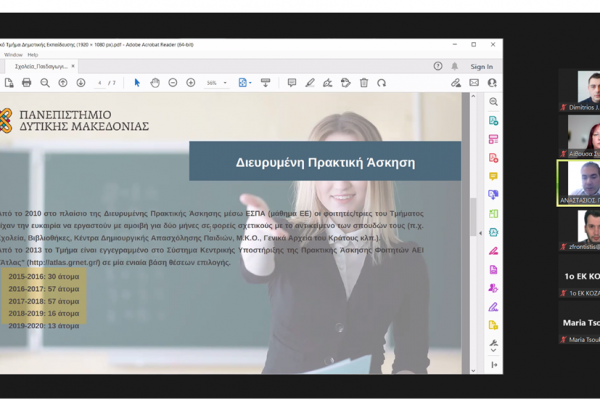This screenshot has width=600, height=400.
Task: Click the scrollbar down arrow at document bottom
Action: pos(473,371)
